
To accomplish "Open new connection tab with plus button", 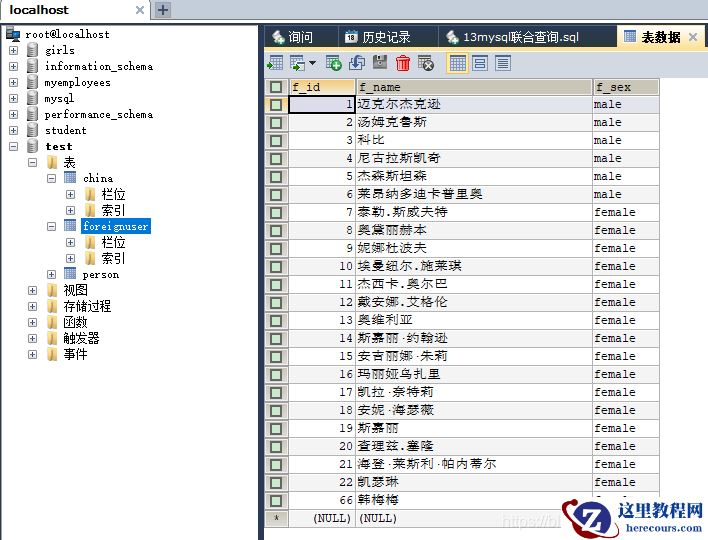I will pyautogui.click(x=163, y=10).
